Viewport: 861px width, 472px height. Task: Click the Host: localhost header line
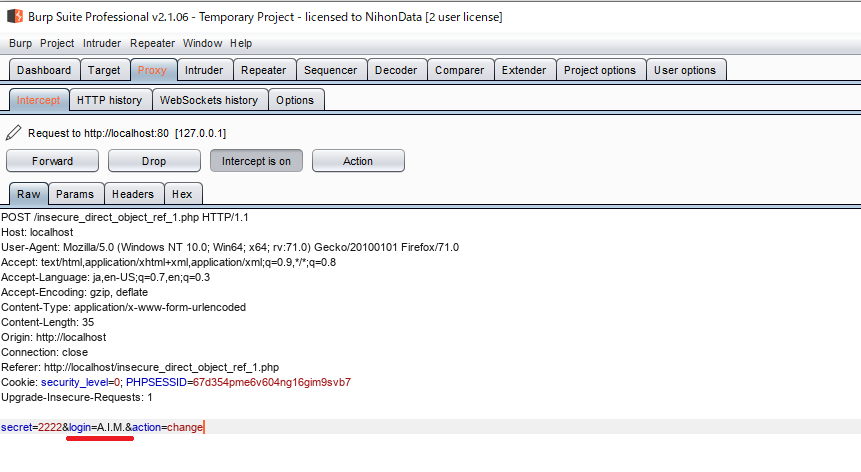coord(37,232)
